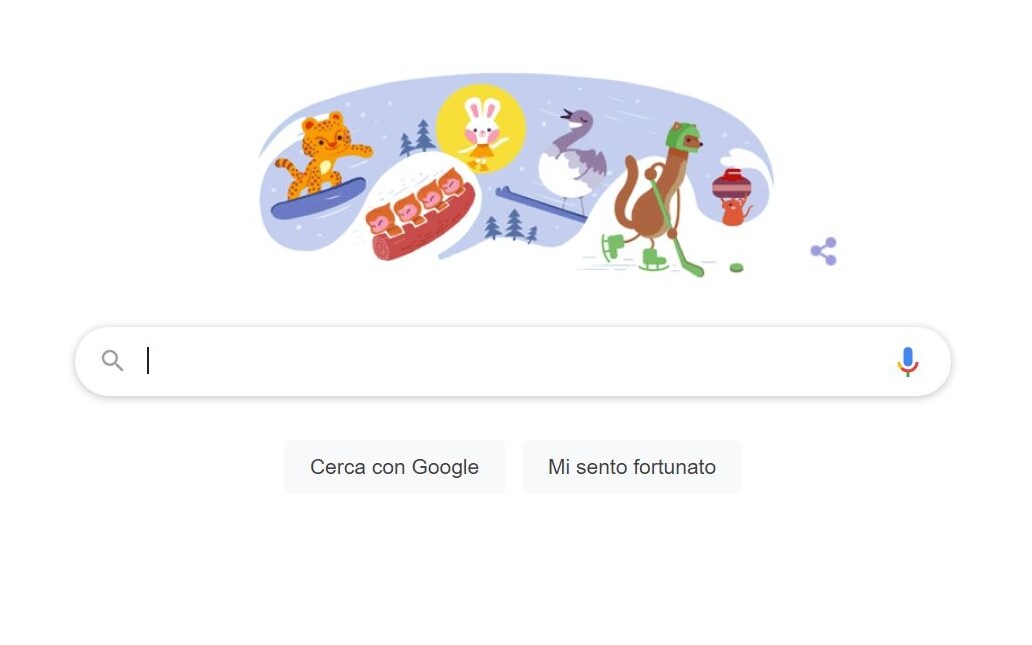Click the Cerca con Google button

(394, 467)
